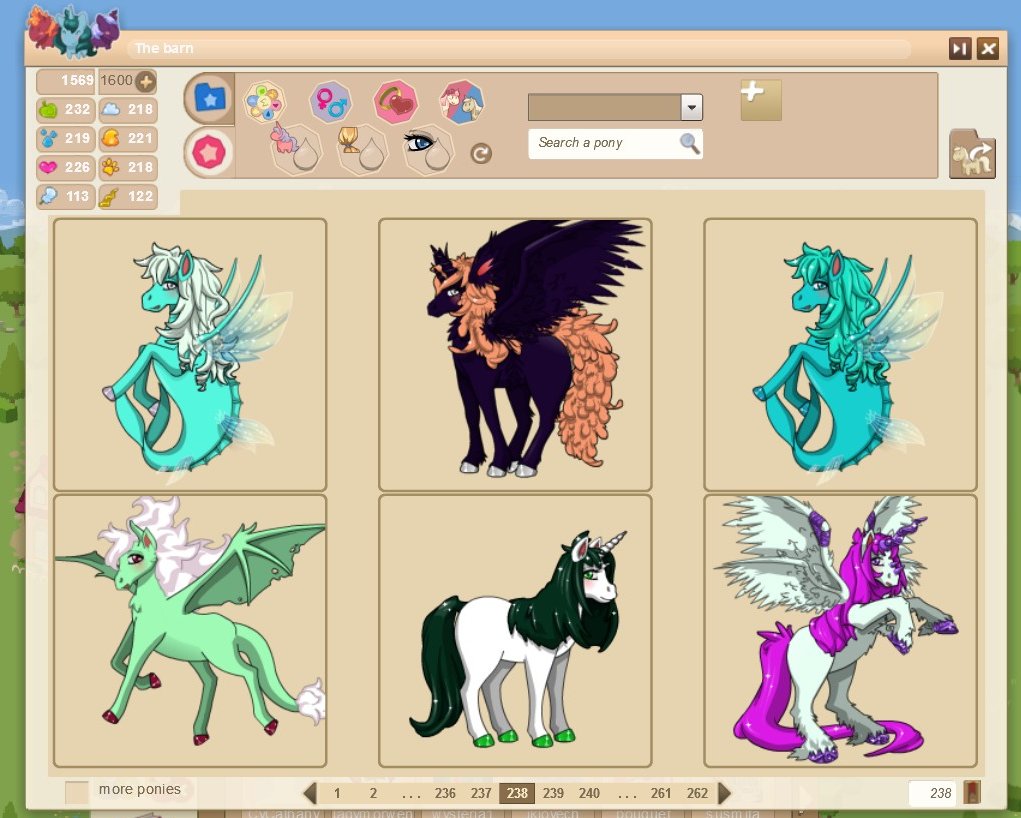Viewport: 1021px width, 818px height.
Task: Go to previous page with left arrow
Action: point(310,793)
